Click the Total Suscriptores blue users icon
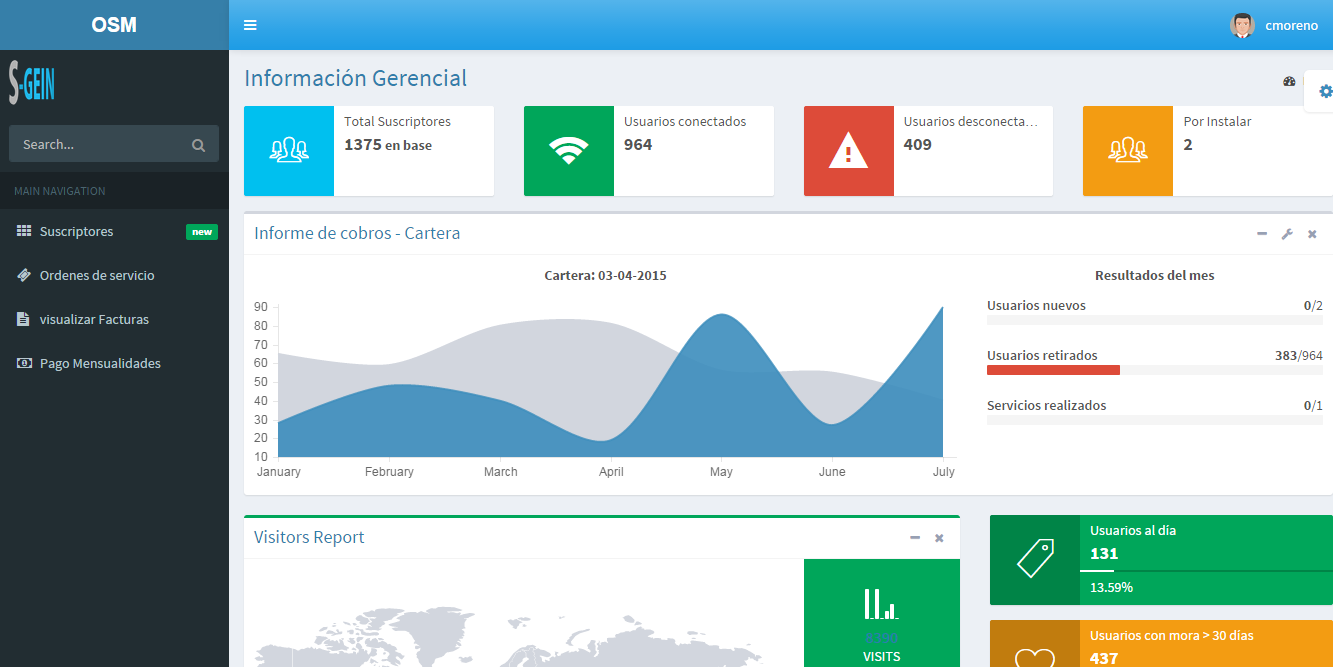Image resolution: width=1333 pixels, height=667 pixels. pyautogui.click(x=289, y=151)
